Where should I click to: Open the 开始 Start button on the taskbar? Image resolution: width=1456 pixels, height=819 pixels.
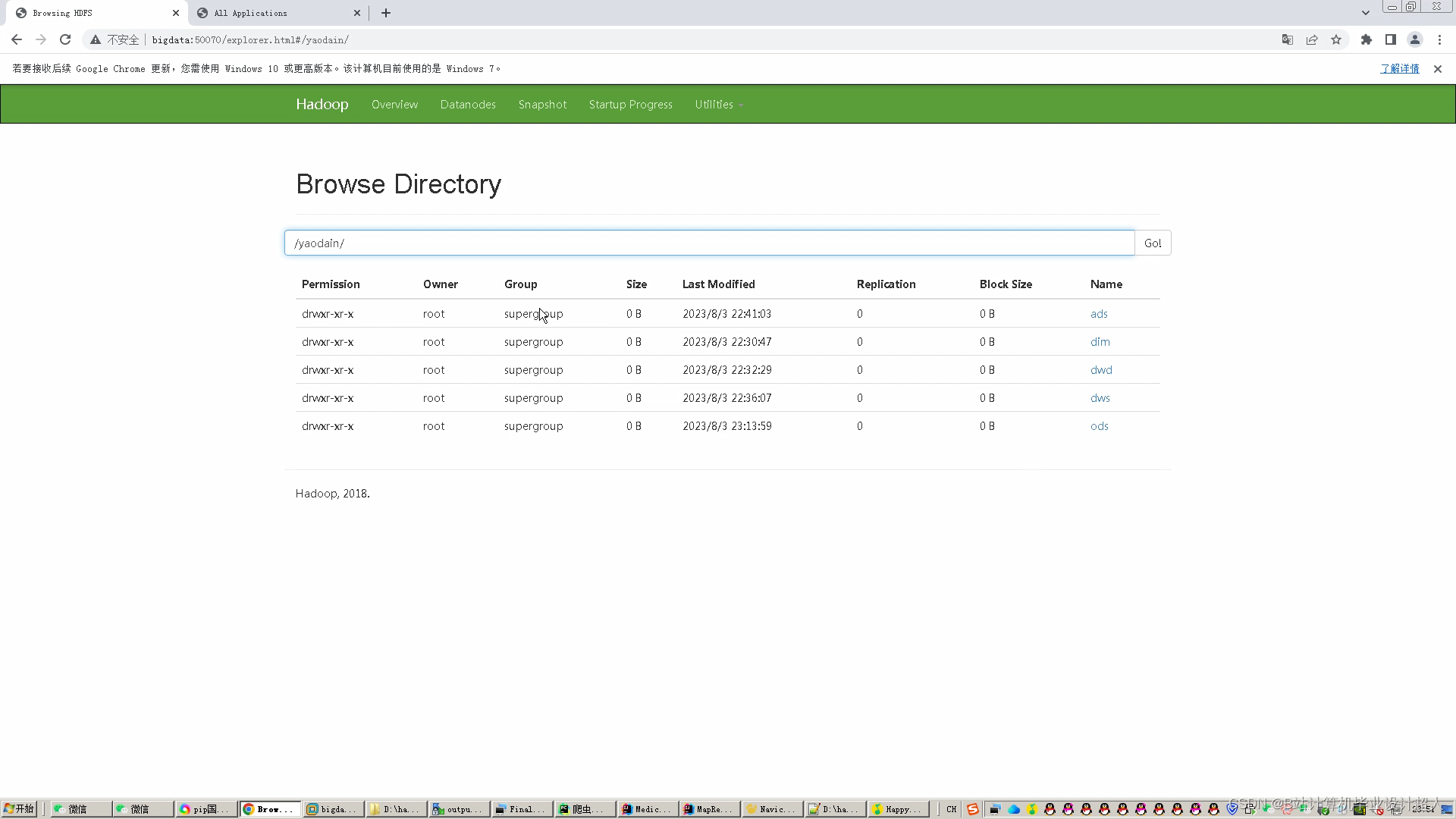(19, 809)
